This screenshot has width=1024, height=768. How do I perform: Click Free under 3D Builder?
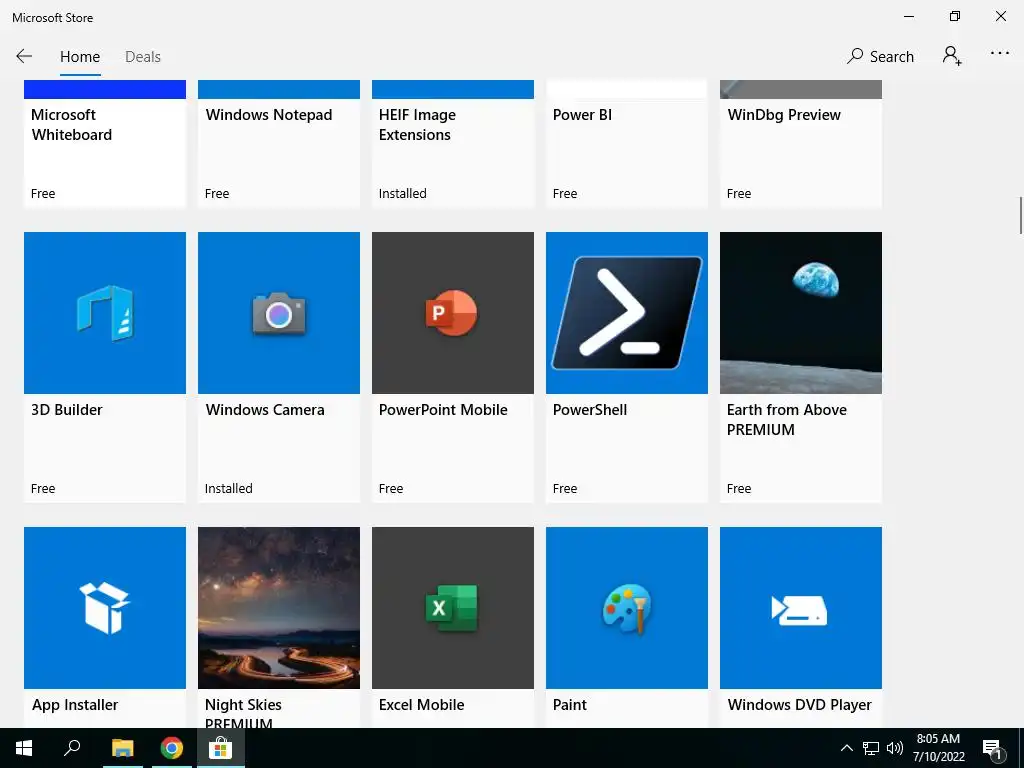[43, 488]
